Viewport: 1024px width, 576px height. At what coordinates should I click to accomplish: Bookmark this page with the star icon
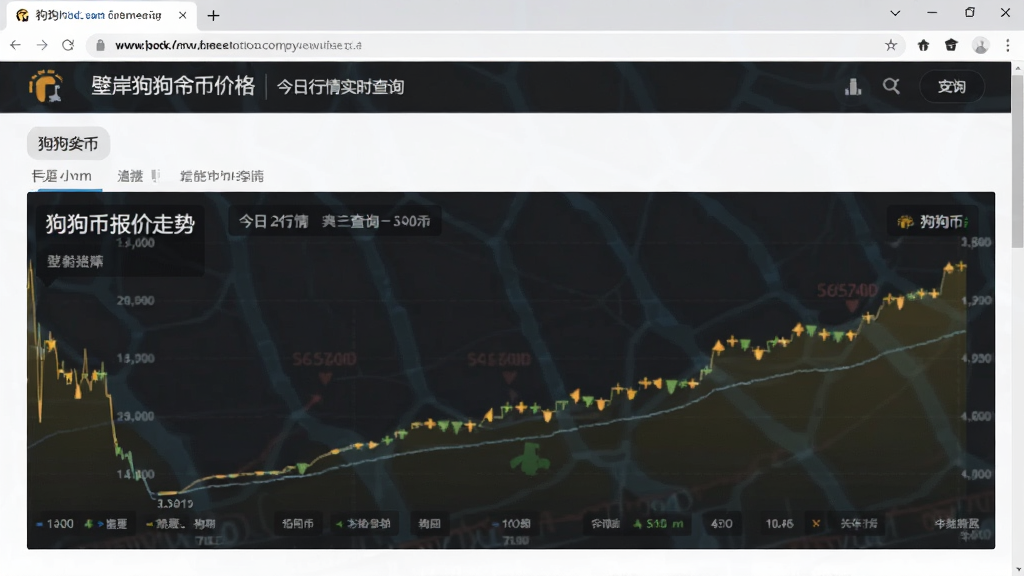(891, 45)
